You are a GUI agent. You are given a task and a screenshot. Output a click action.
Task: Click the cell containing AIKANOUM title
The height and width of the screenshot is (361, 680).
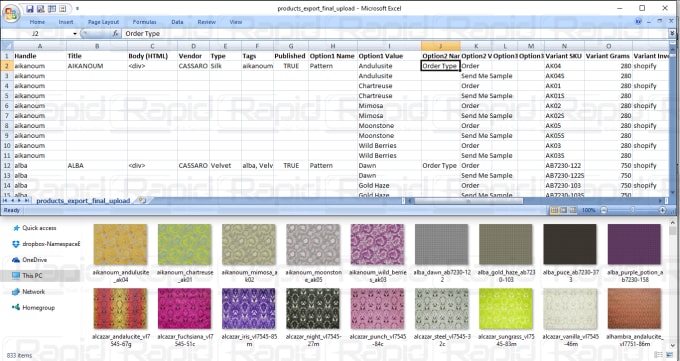(97, 66)
